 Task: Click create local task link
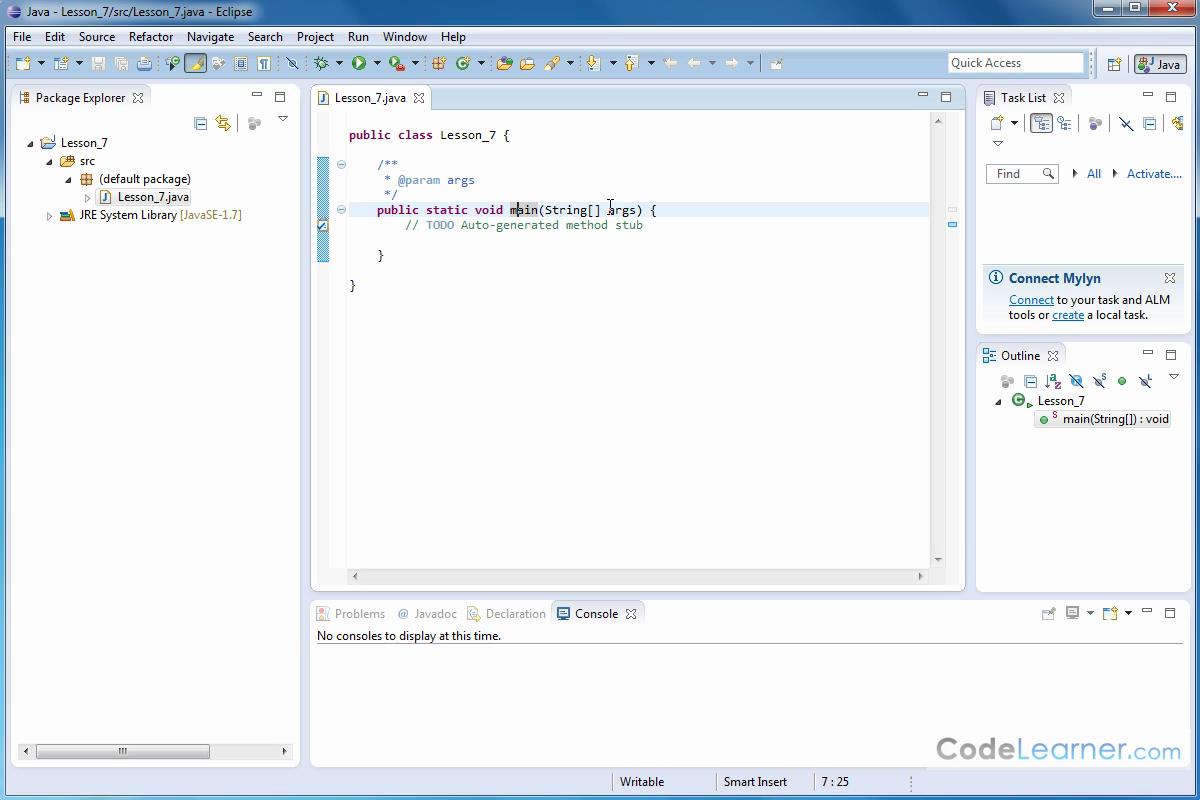(1068, 315)
